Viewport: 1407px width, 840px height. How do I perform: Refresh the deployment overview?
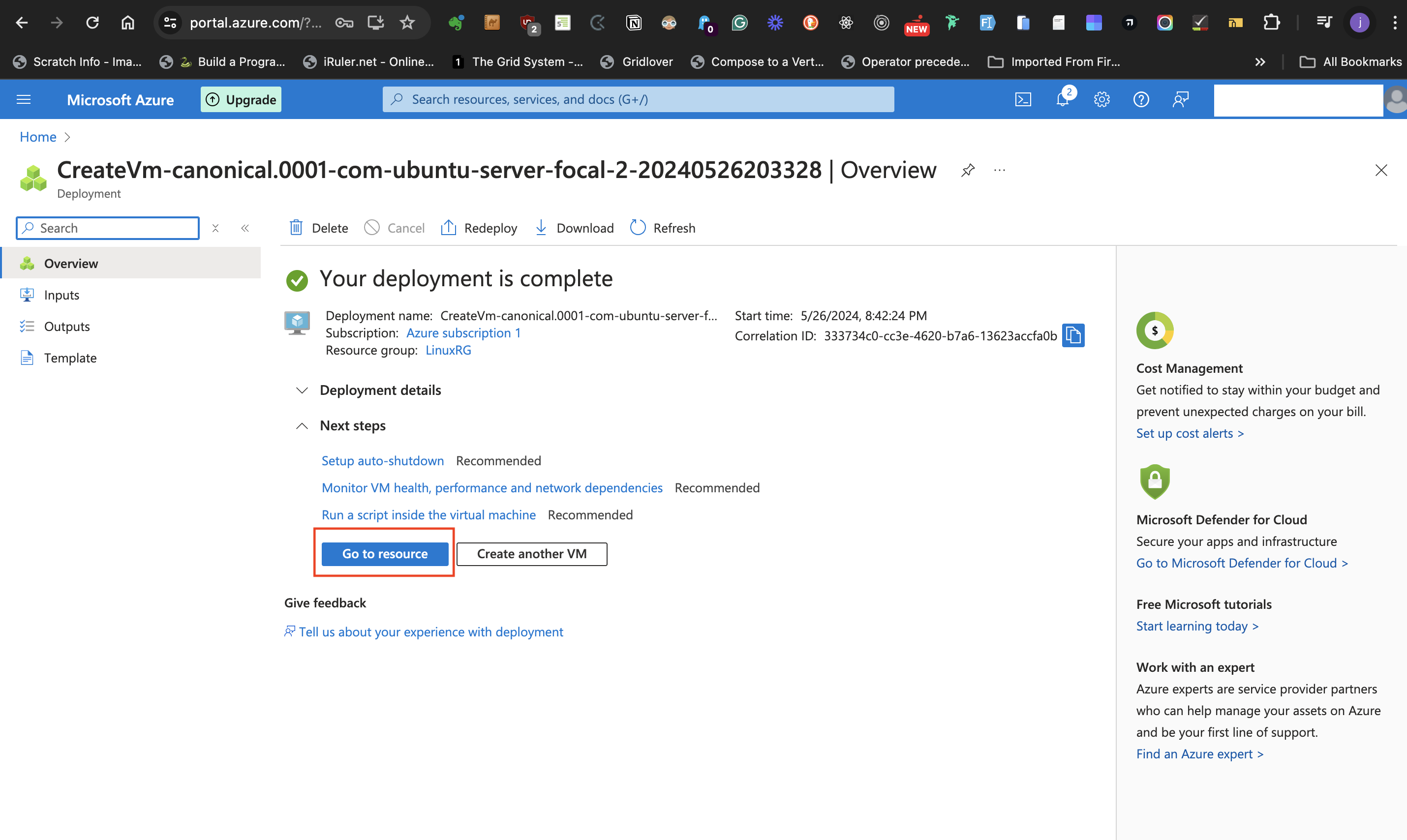[663, 228]
